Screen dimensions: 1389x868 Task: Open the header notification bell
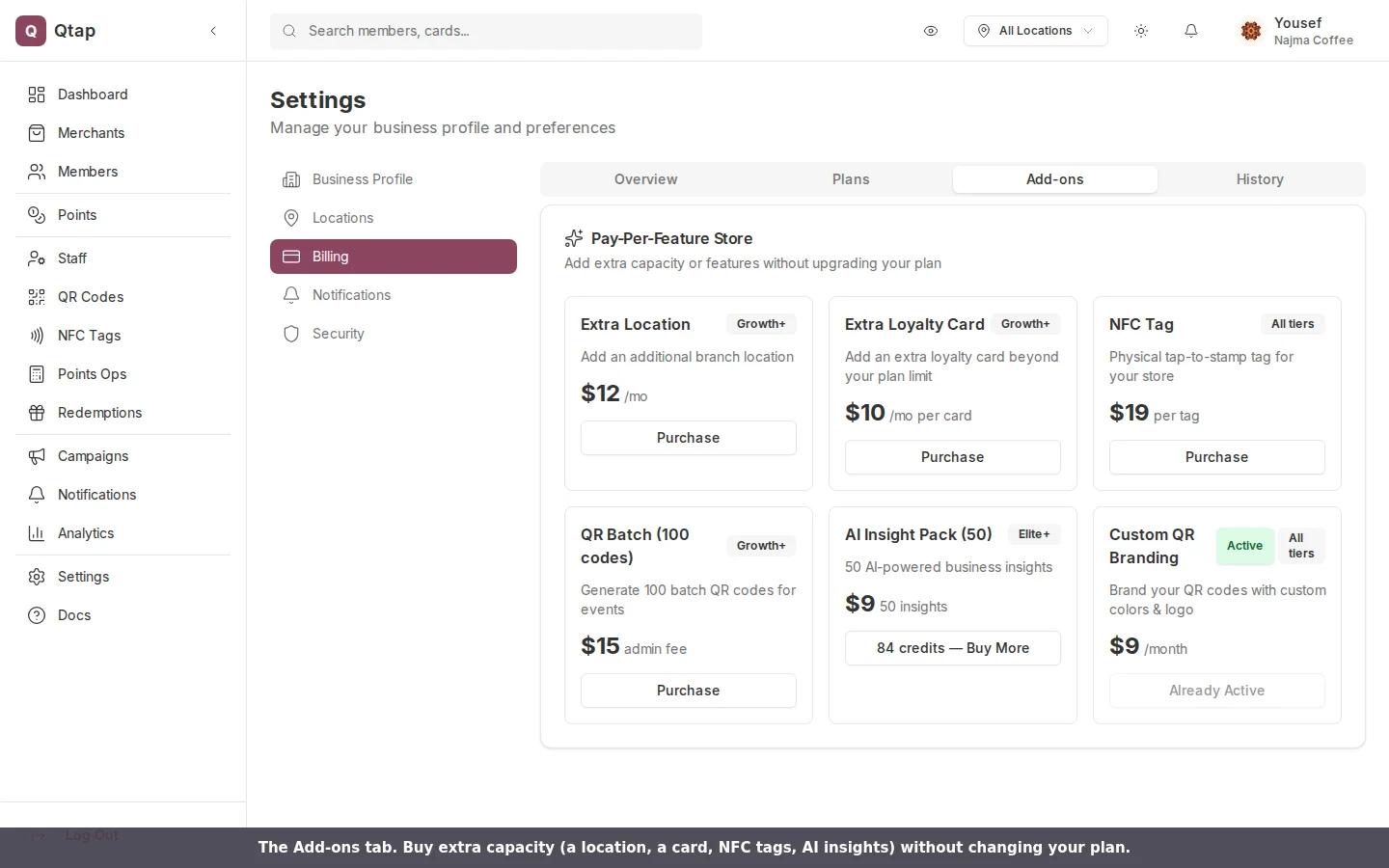(x=1191, y=31)
